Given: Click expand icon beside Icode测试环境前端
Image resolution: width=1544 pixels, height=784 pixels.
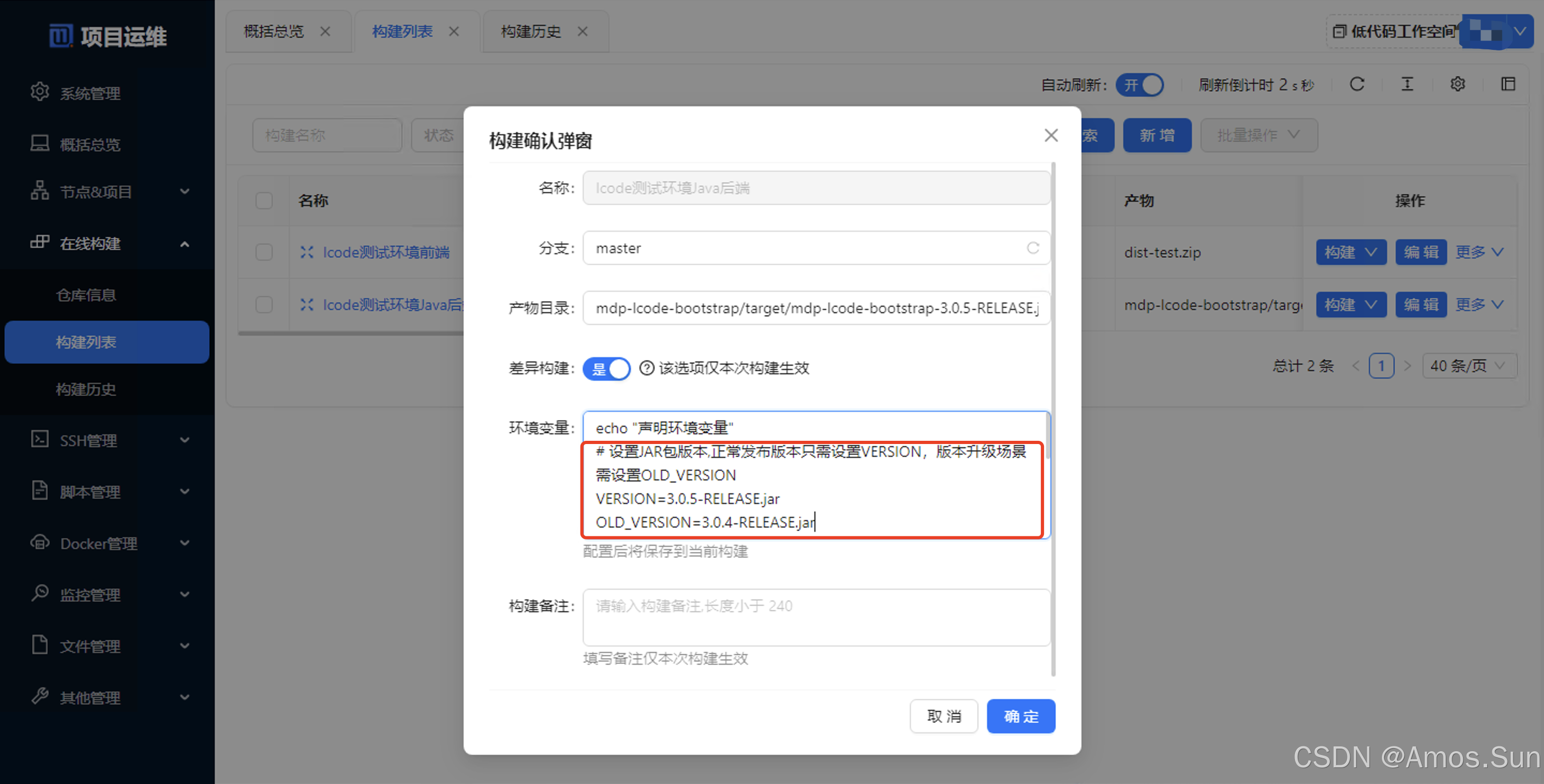Looking at the screenshot, I should click(x=307, y=252).
